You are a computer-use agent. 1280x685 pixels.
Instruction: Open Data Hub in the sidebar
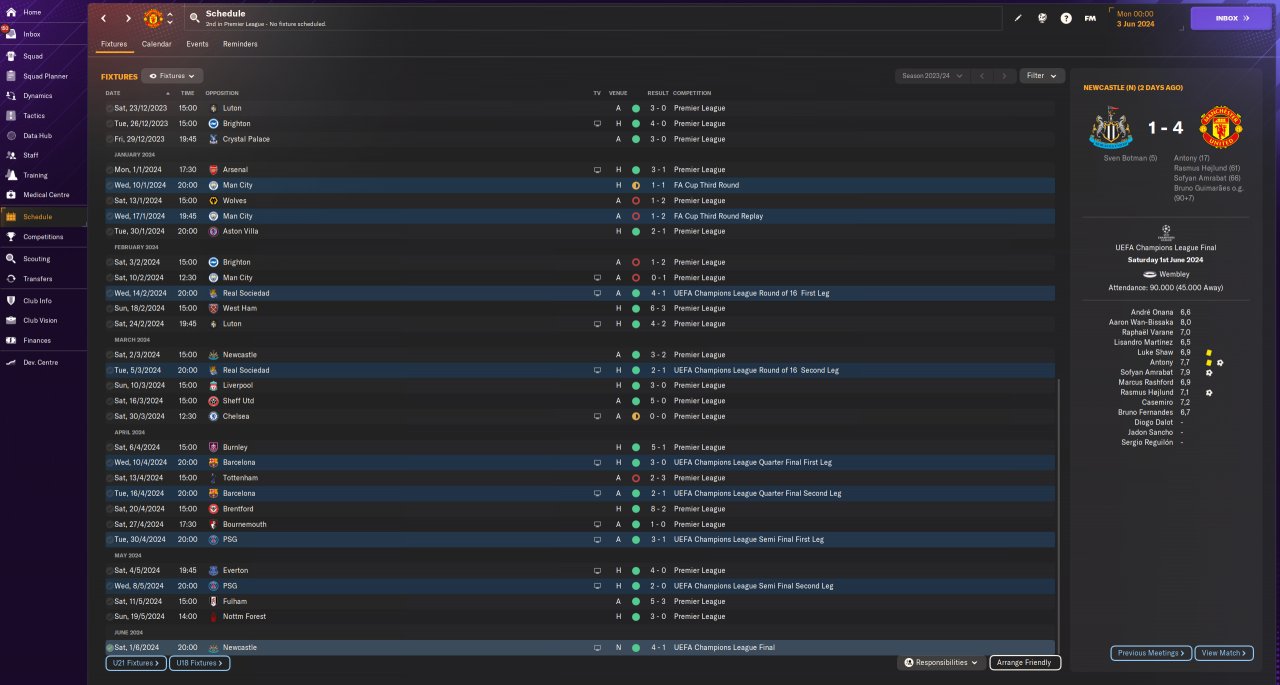tap(38, 136)
